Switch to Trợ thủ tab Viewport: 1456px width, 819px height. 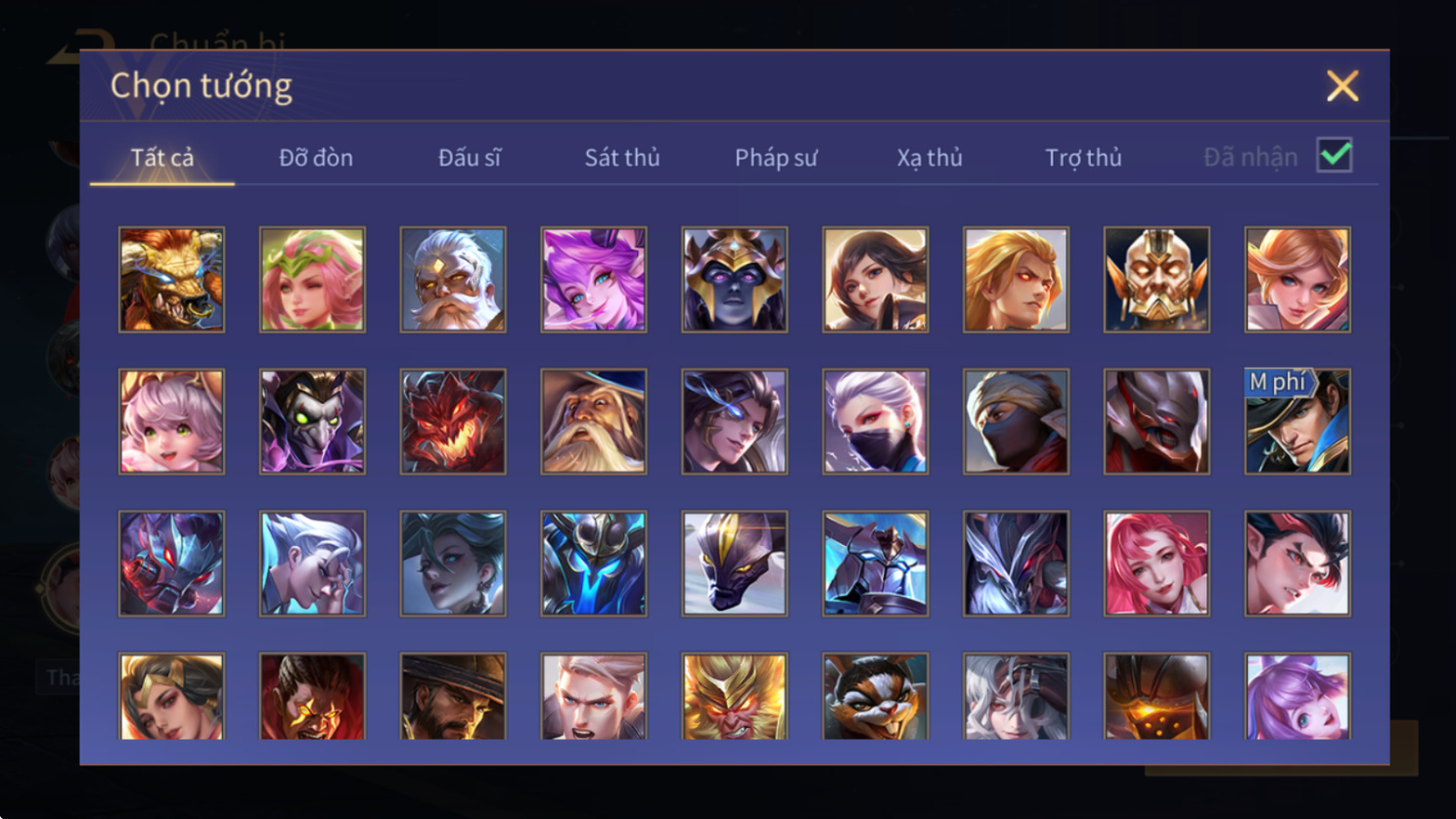coord(1083,158)
